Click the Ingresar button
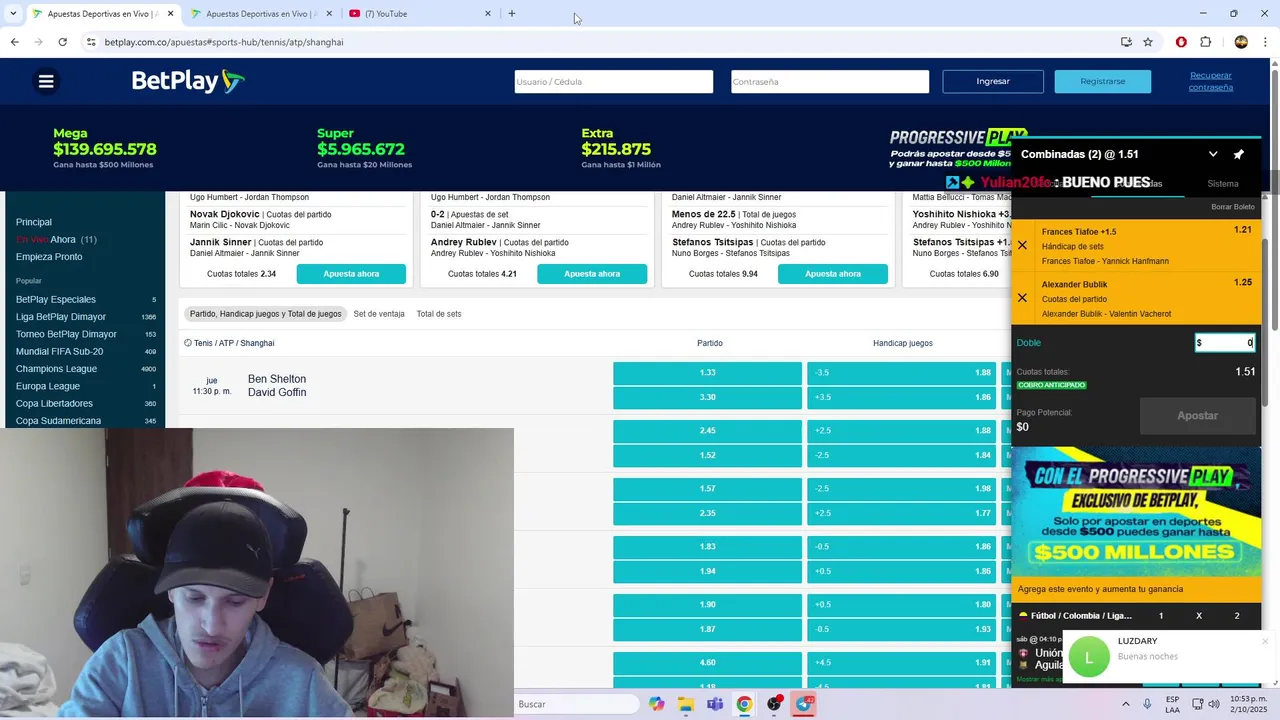Image resolution: width=1280 pixels, height=720 pixels. [x=993, y=82]
